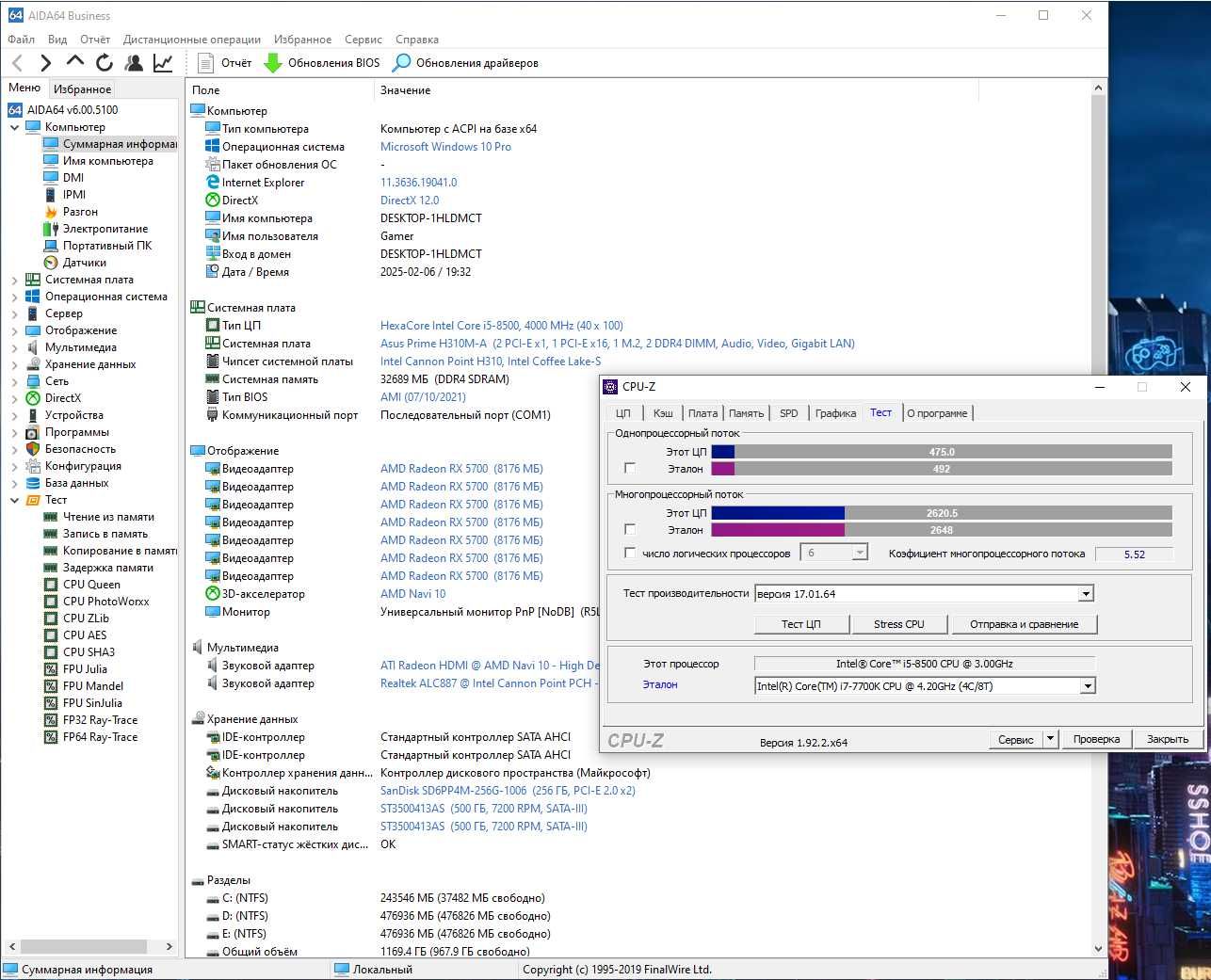
Task: Click Отправка и сравнение button
Action: pos(1024,624)
